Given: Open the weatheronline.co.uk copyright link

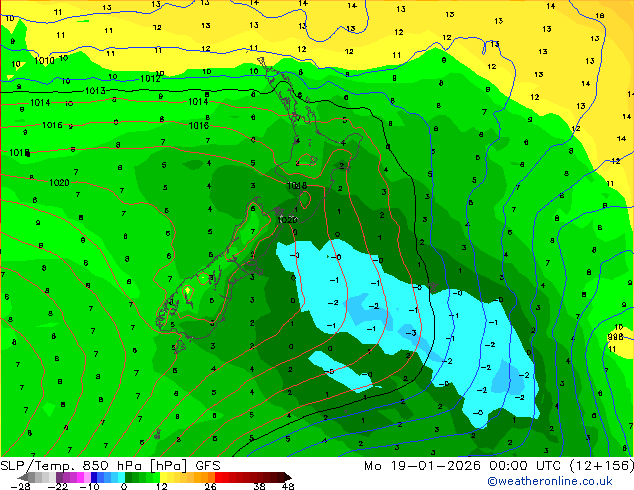Looking at the screenshot, I should [550, 481].
